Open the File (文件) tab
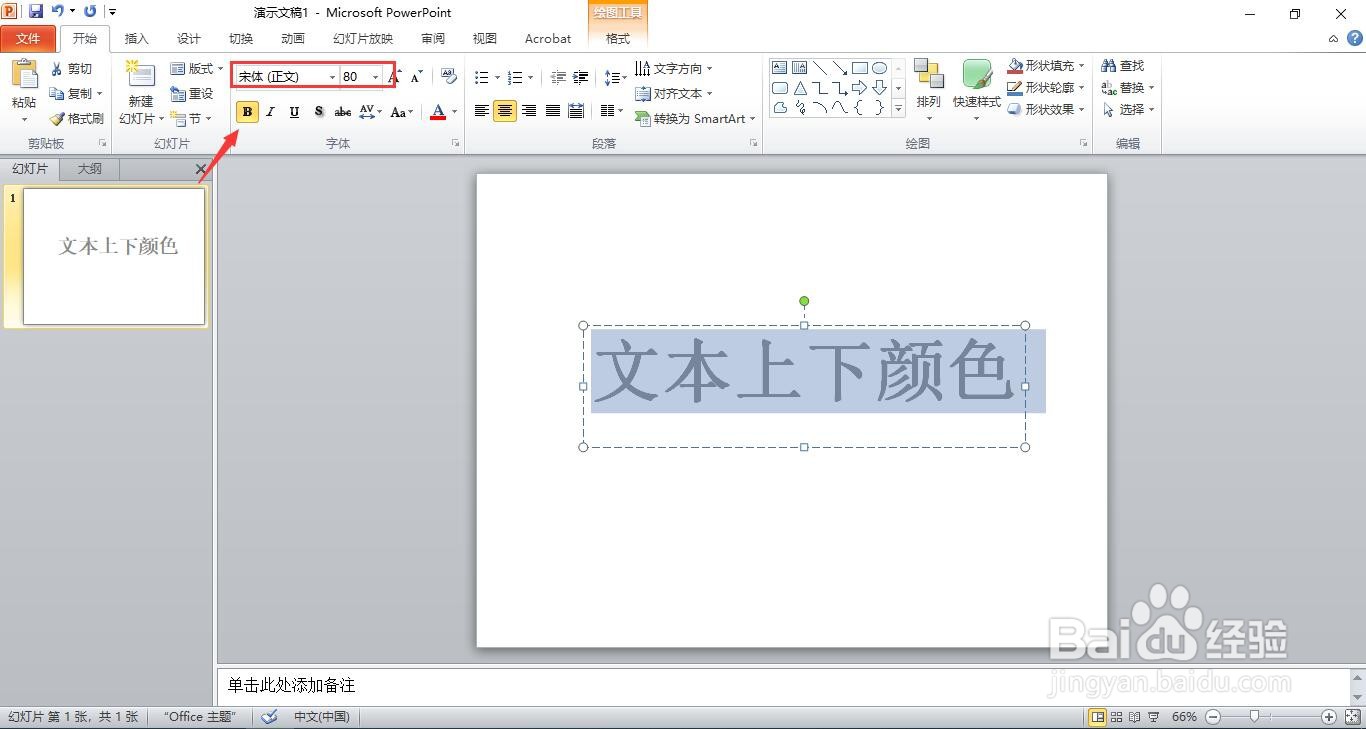This screenshot has width=1366, height=729. pyautogui.click(x=29, y=39)
